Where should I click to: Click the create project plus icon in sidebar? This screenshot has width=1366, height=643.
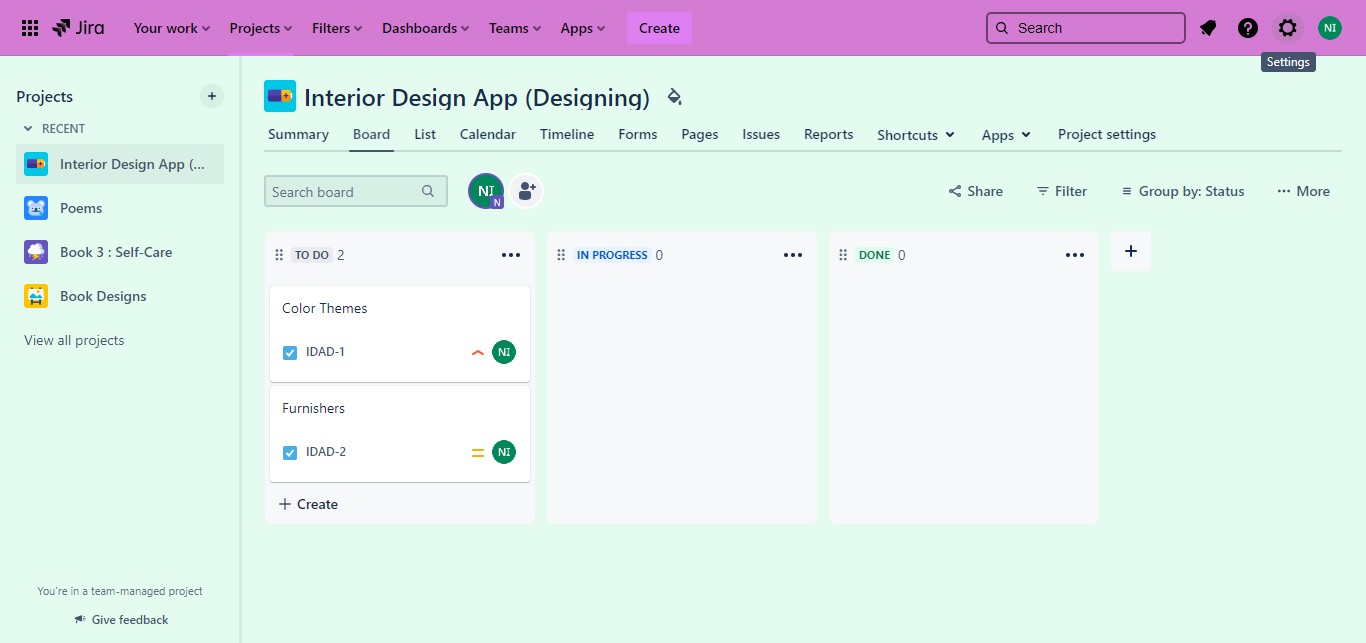coord(212,97)
